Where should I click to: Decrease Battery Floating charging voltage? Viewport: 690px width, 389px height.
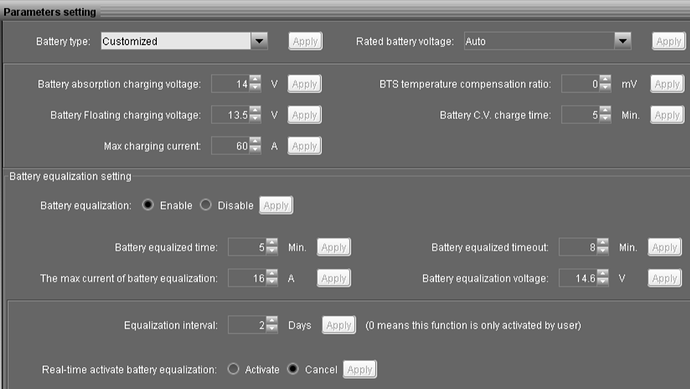tap(255, 119)
